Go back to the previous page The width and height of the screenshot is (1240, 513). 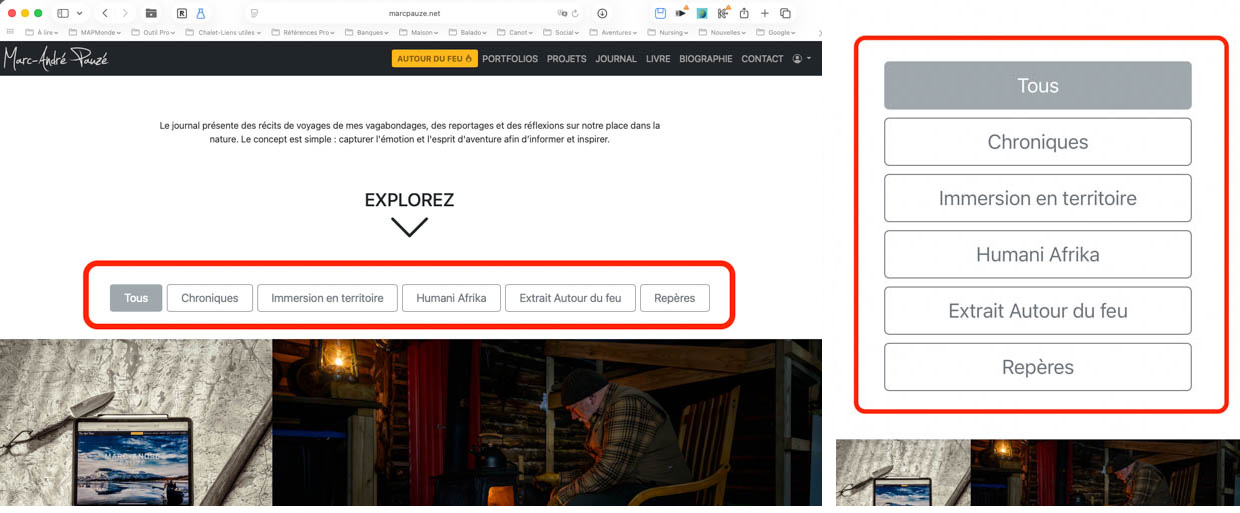[105, 13]
